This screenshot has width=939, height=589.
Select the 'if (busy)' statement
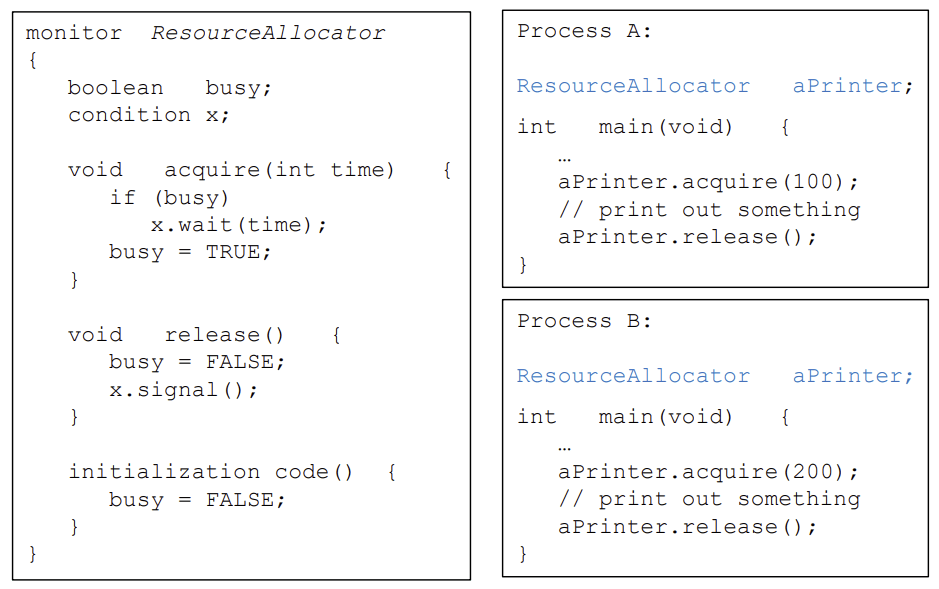point(169,198)
